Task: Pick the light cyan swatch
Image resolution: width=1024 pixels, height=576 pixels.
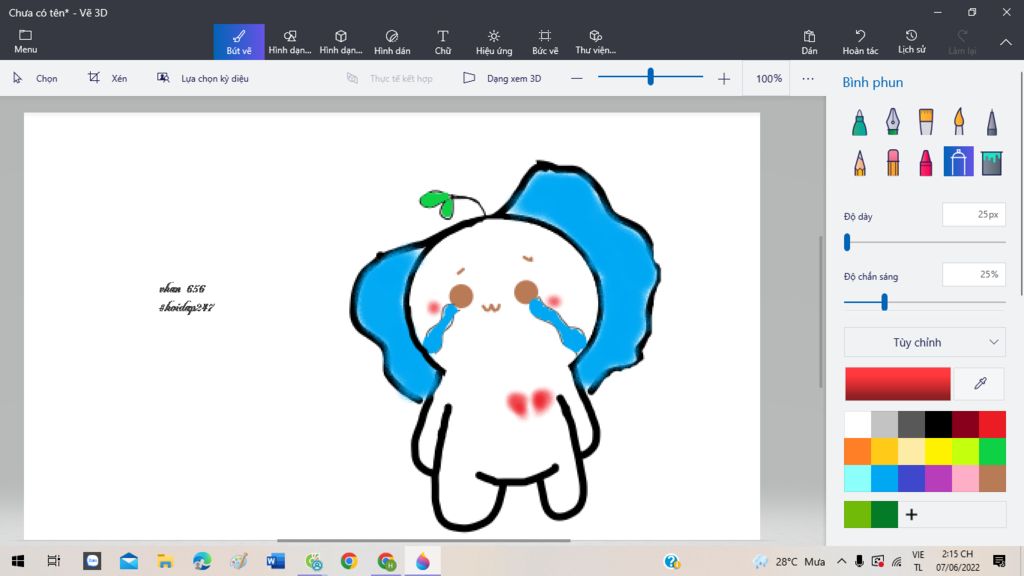Action: pyautogui.click(x=857, y=478)
